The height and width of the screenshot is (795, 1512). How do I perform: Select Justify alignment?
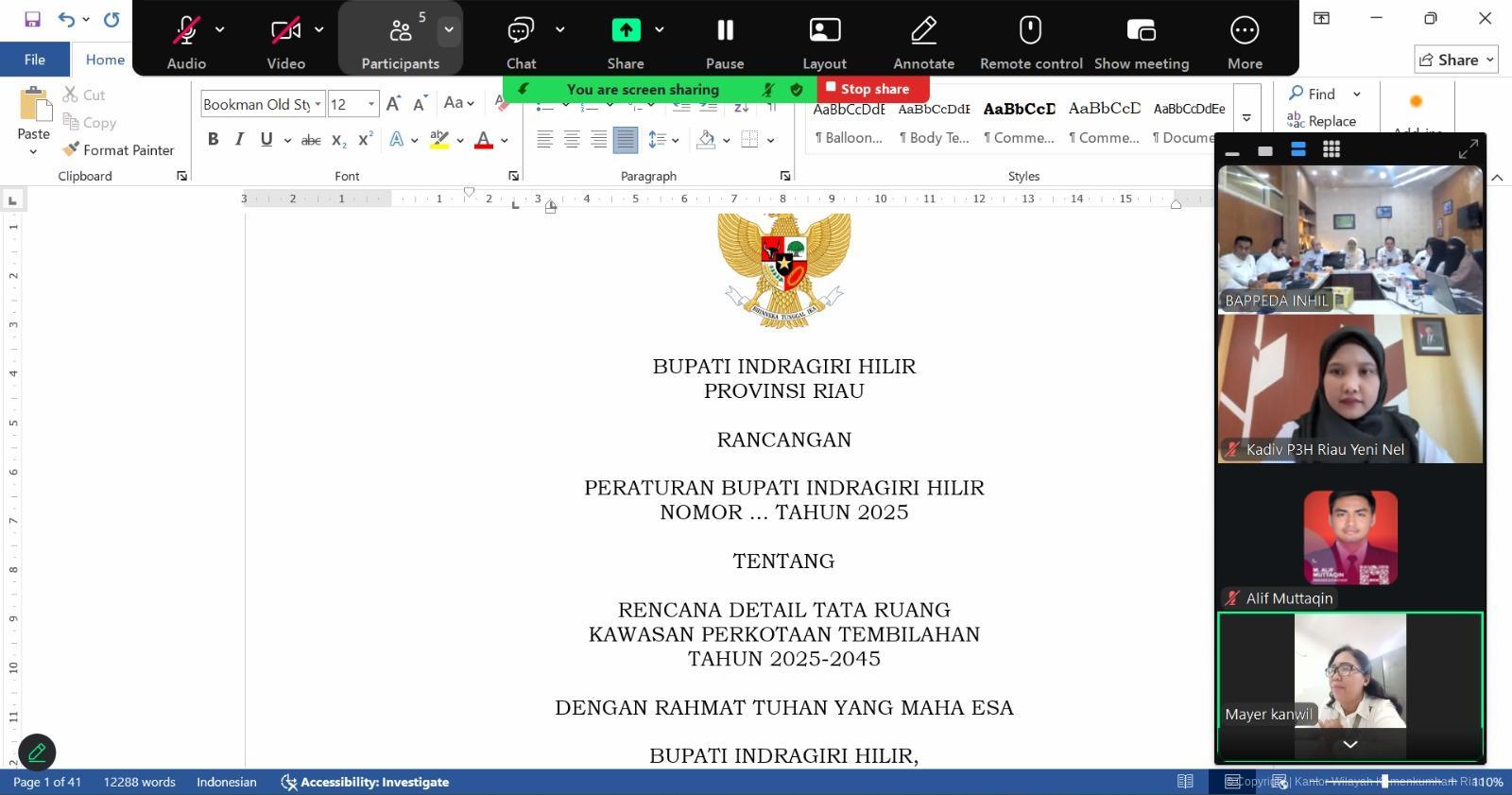pos(625,140)
